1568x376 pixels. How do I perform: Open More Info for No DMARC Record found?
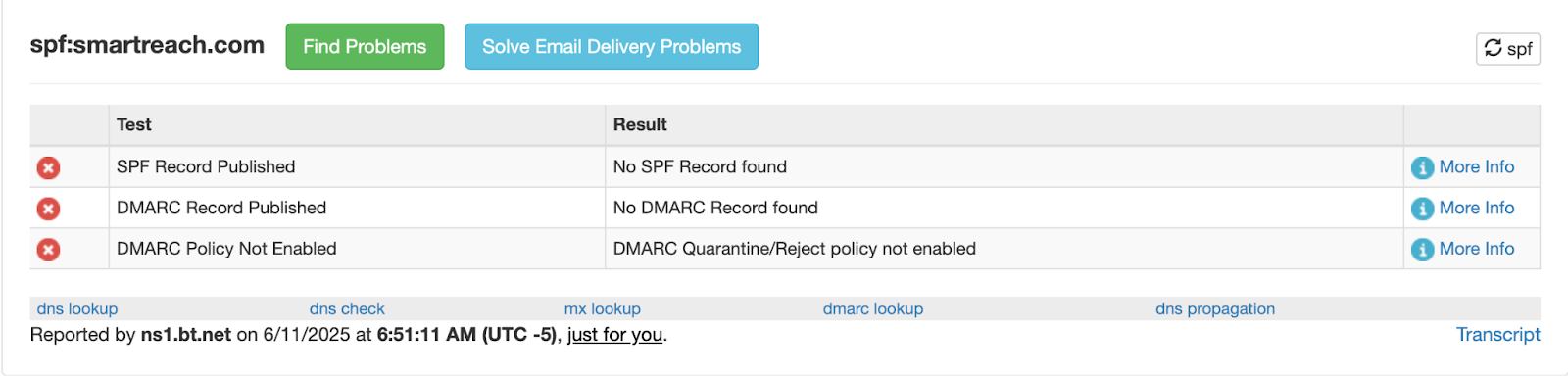pyautogui.click(x=1476, y=208)
